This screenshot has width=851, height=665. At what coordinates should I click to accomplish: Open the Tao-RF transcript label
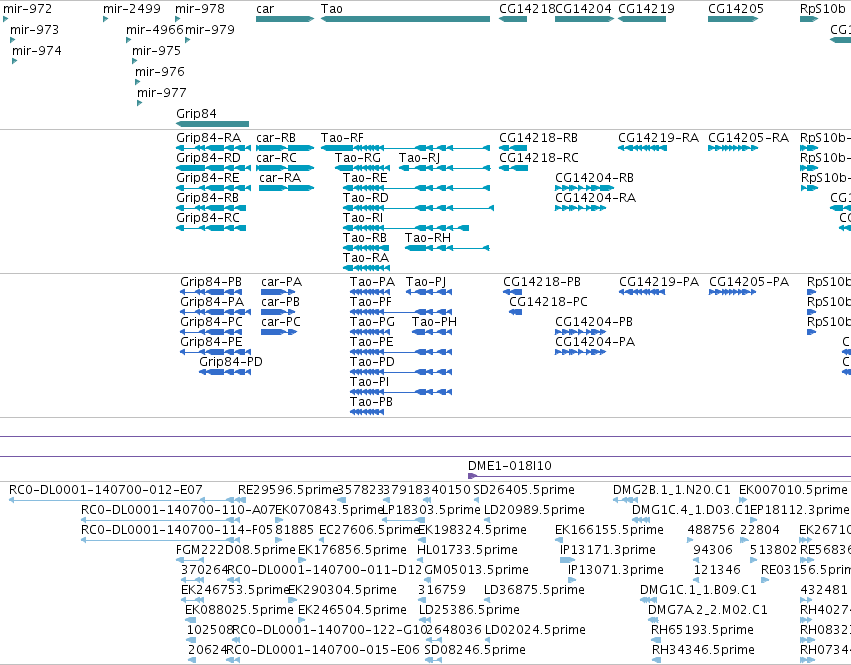(342, 138)
